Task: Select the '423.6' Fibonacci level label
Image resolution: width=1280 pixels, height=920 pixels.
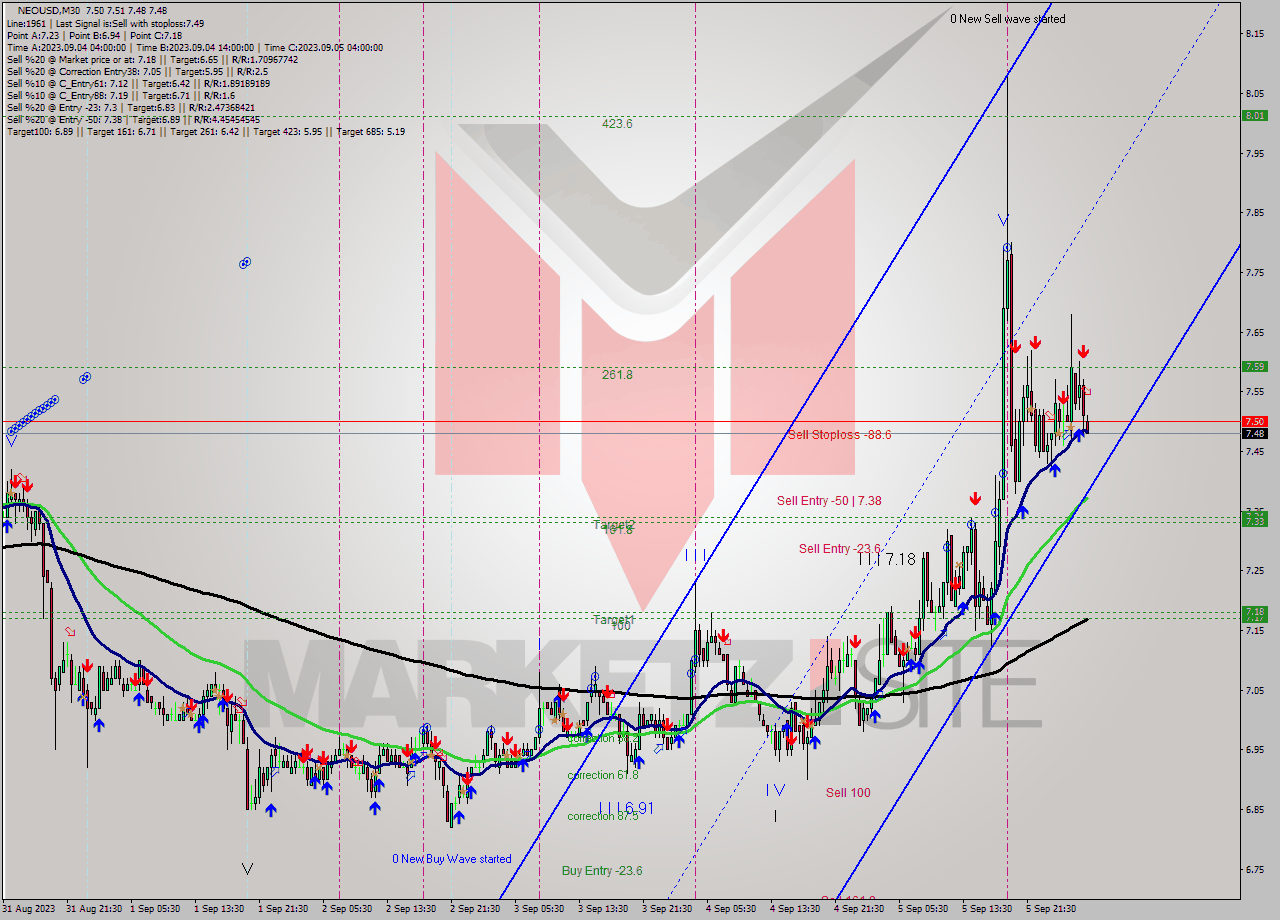Action: tap(617, 124)
